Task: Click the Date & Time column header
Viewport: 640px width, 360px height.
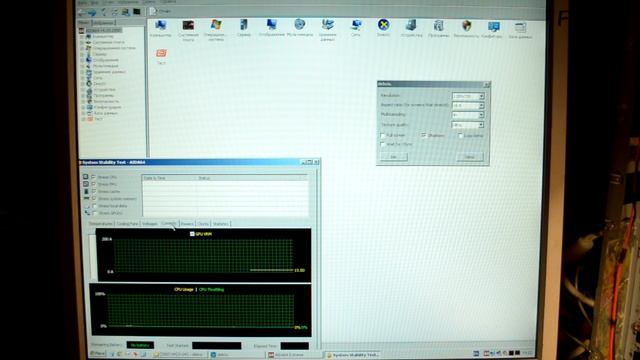Action: tap(169, 178)
